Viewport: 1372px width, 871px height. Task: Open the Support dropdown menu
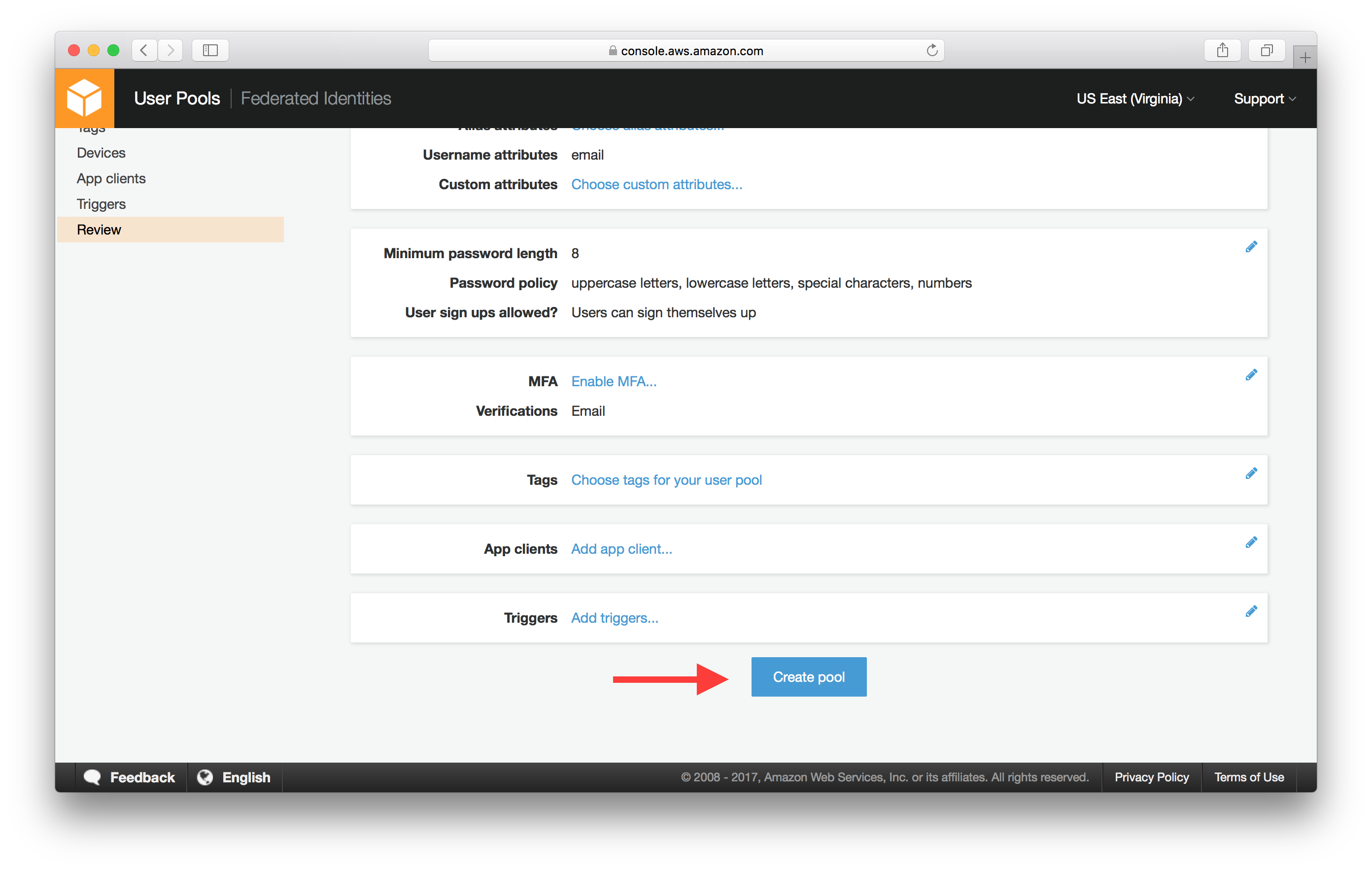(1264, 99)
